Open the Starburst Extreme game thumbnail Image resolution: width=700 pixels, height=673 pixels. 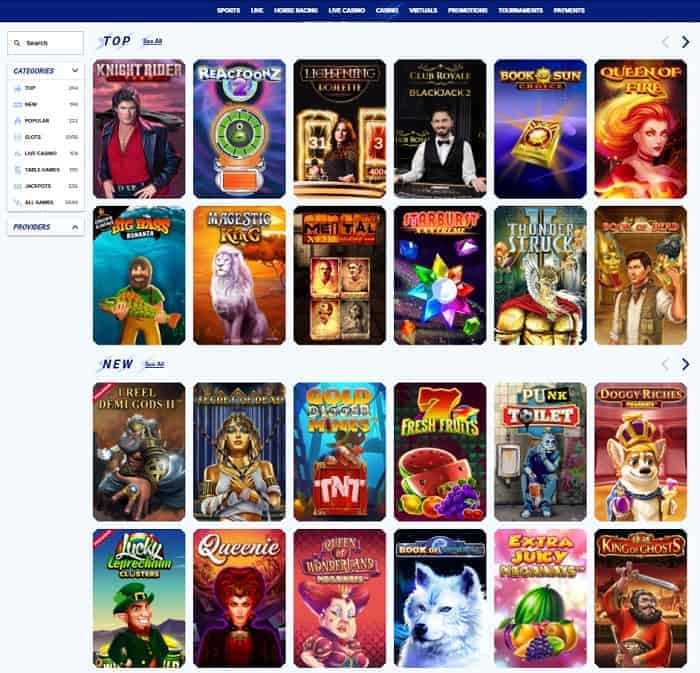440,275
